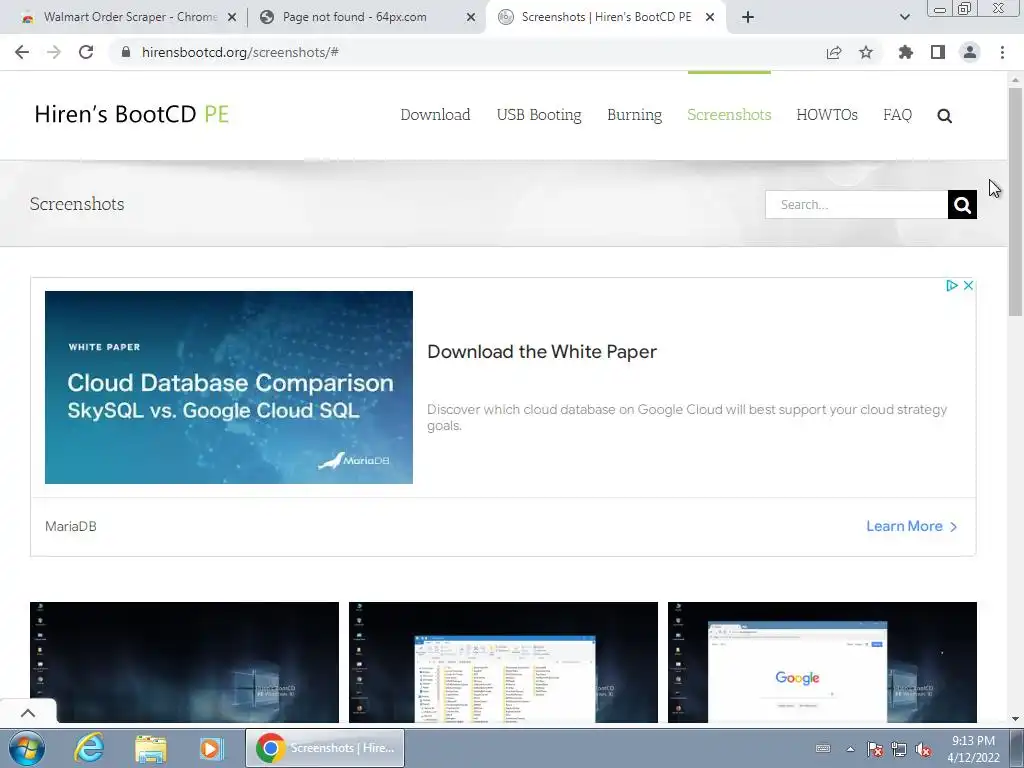Click the scroll-to-top chevron button

[x=28, y=712]
